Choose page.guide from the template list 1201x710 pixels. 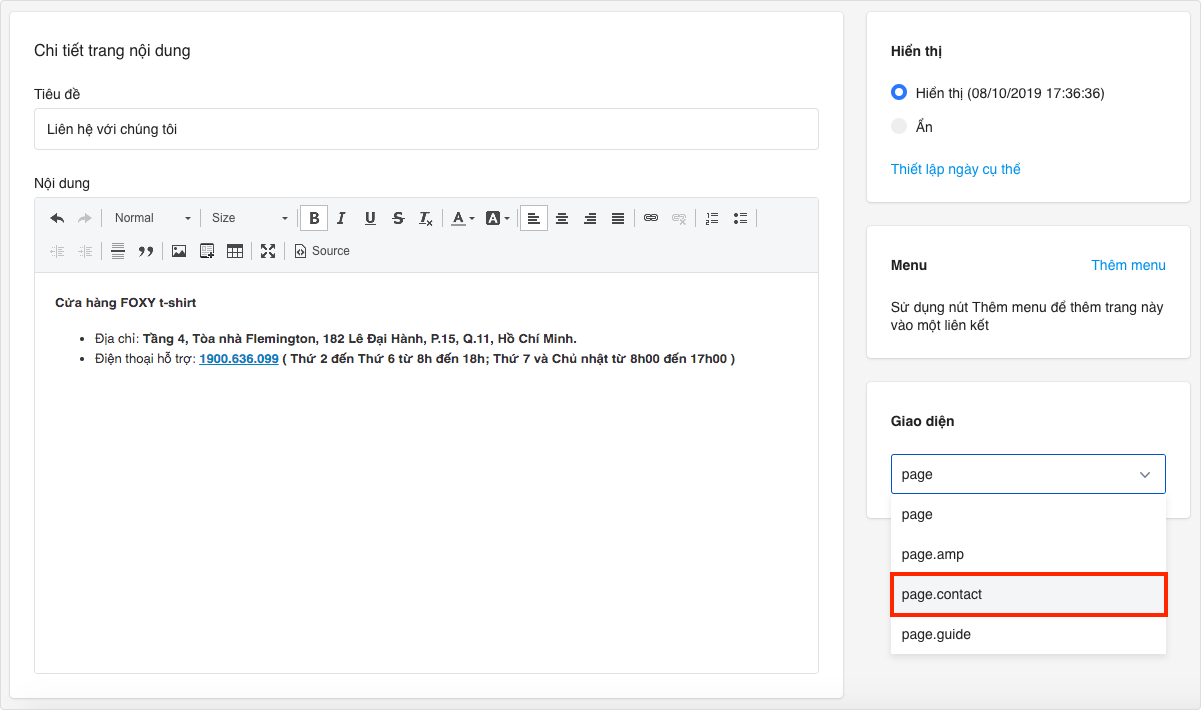pyautogui.click(x=1028, y=634)
